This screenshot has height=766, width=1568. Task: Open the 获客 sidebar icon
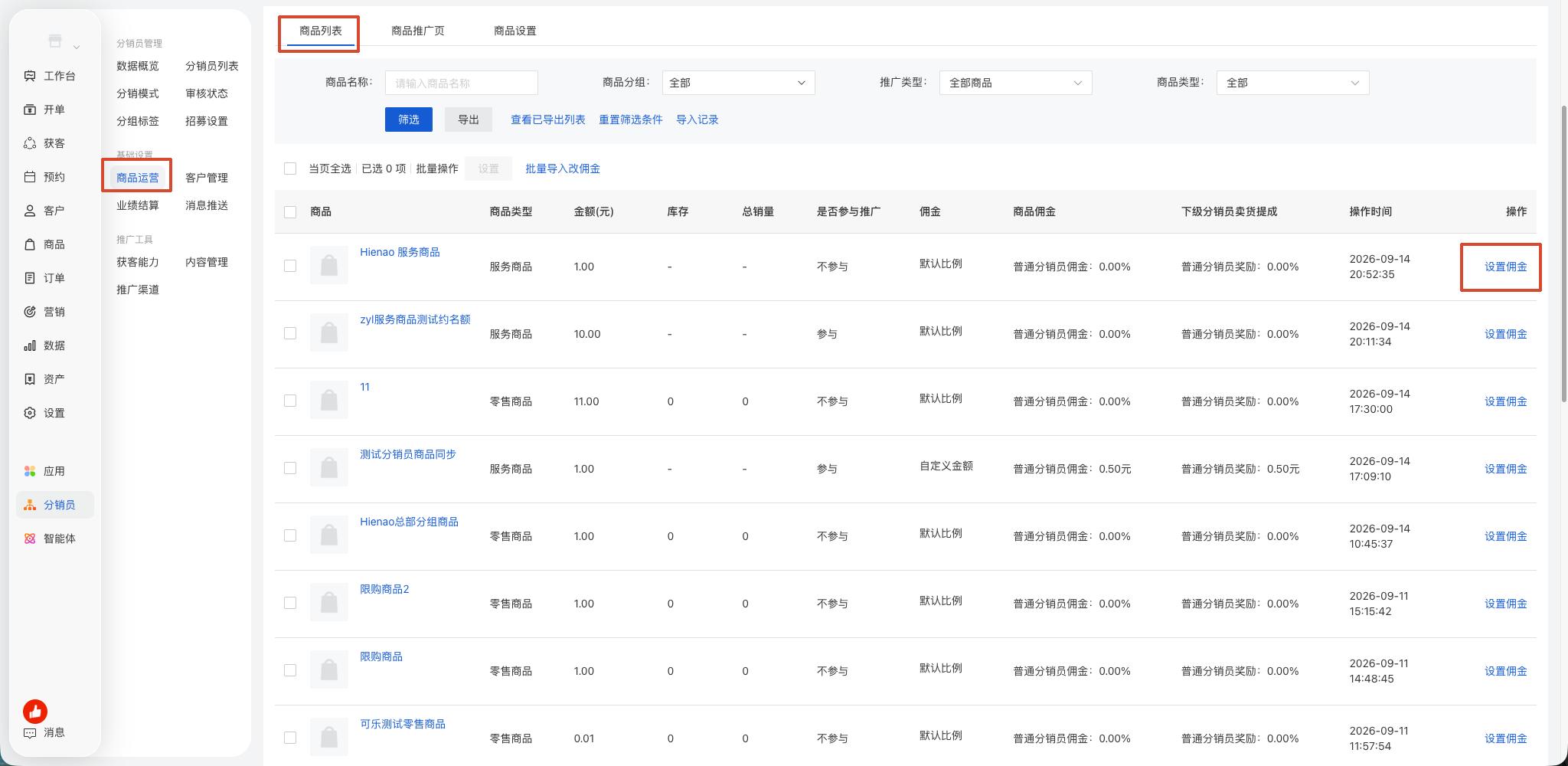coord(30,143)
